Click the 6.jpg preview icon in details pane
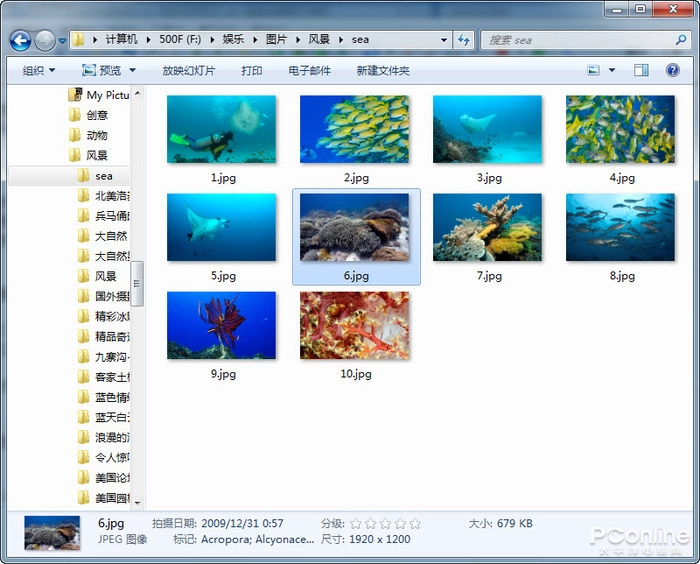 pos(52,533)
